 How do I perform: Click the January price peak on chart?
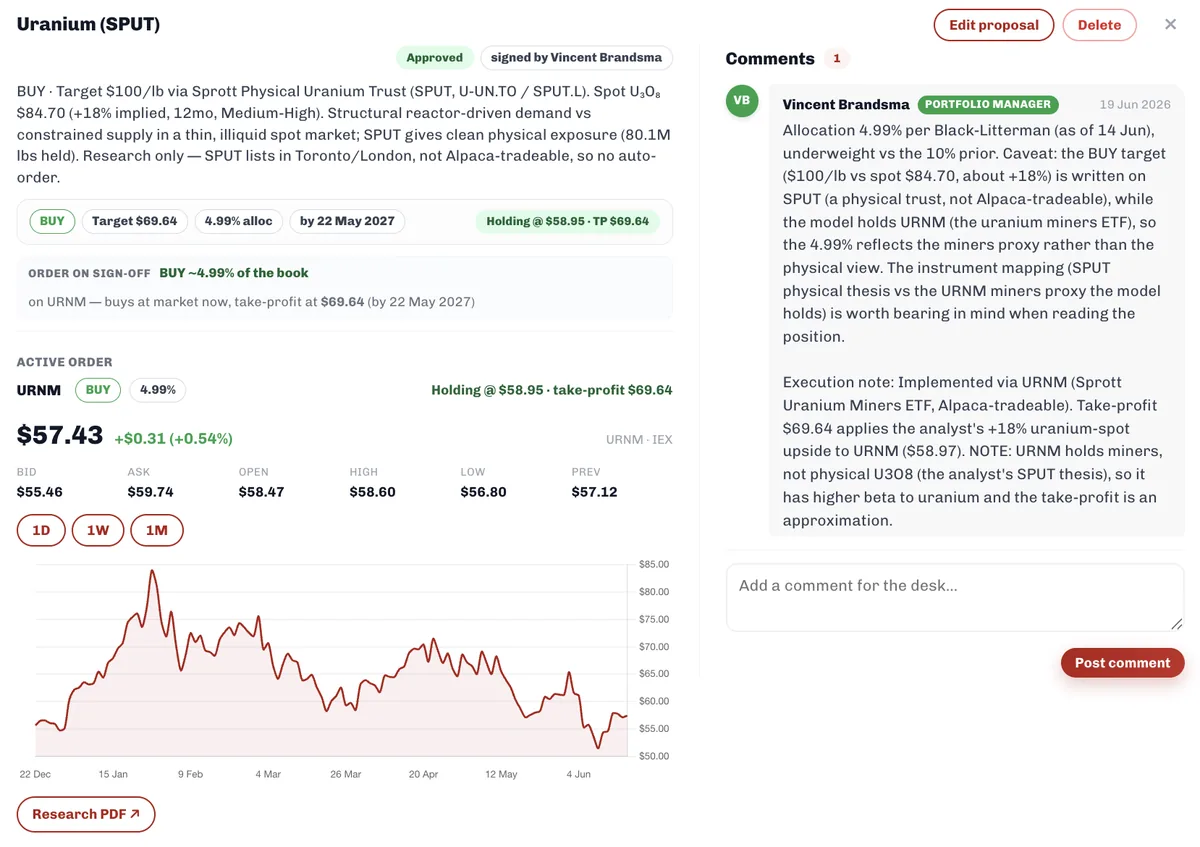(x=152, y=571)
